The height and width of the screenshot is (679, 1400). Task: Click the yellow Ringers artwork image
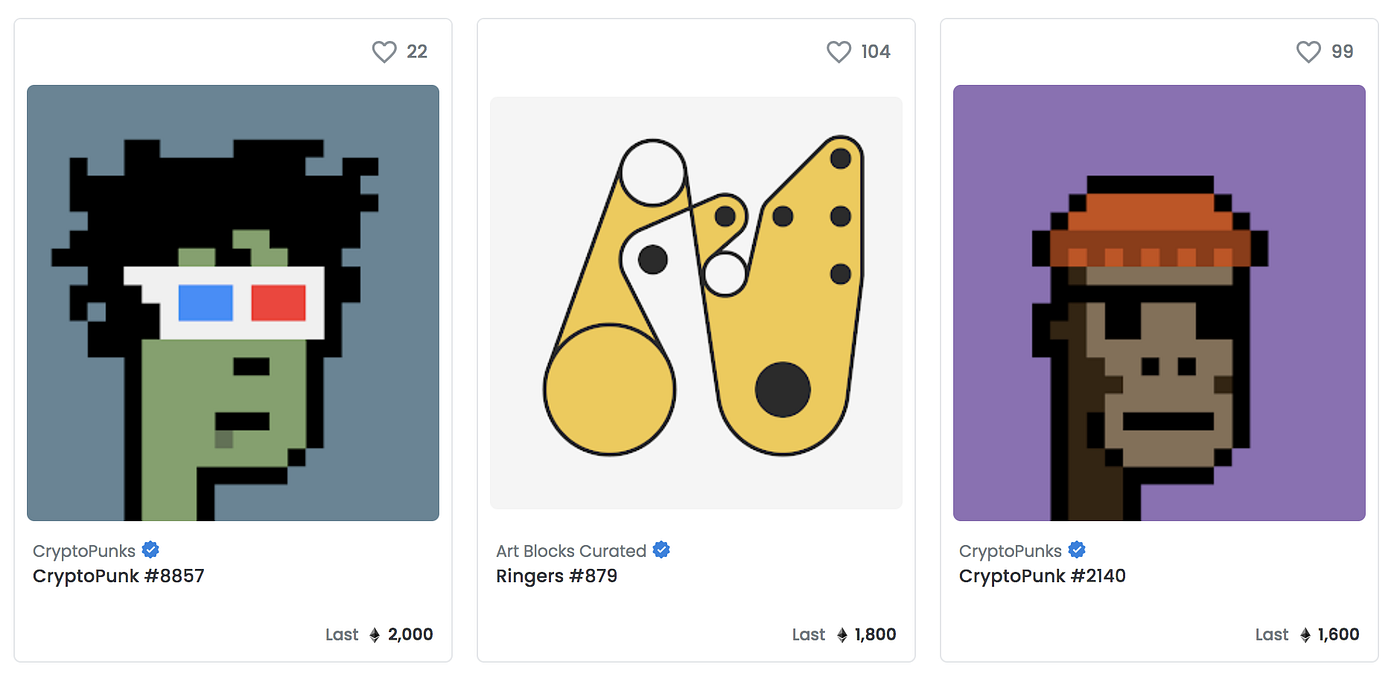(x=696, y=303)
